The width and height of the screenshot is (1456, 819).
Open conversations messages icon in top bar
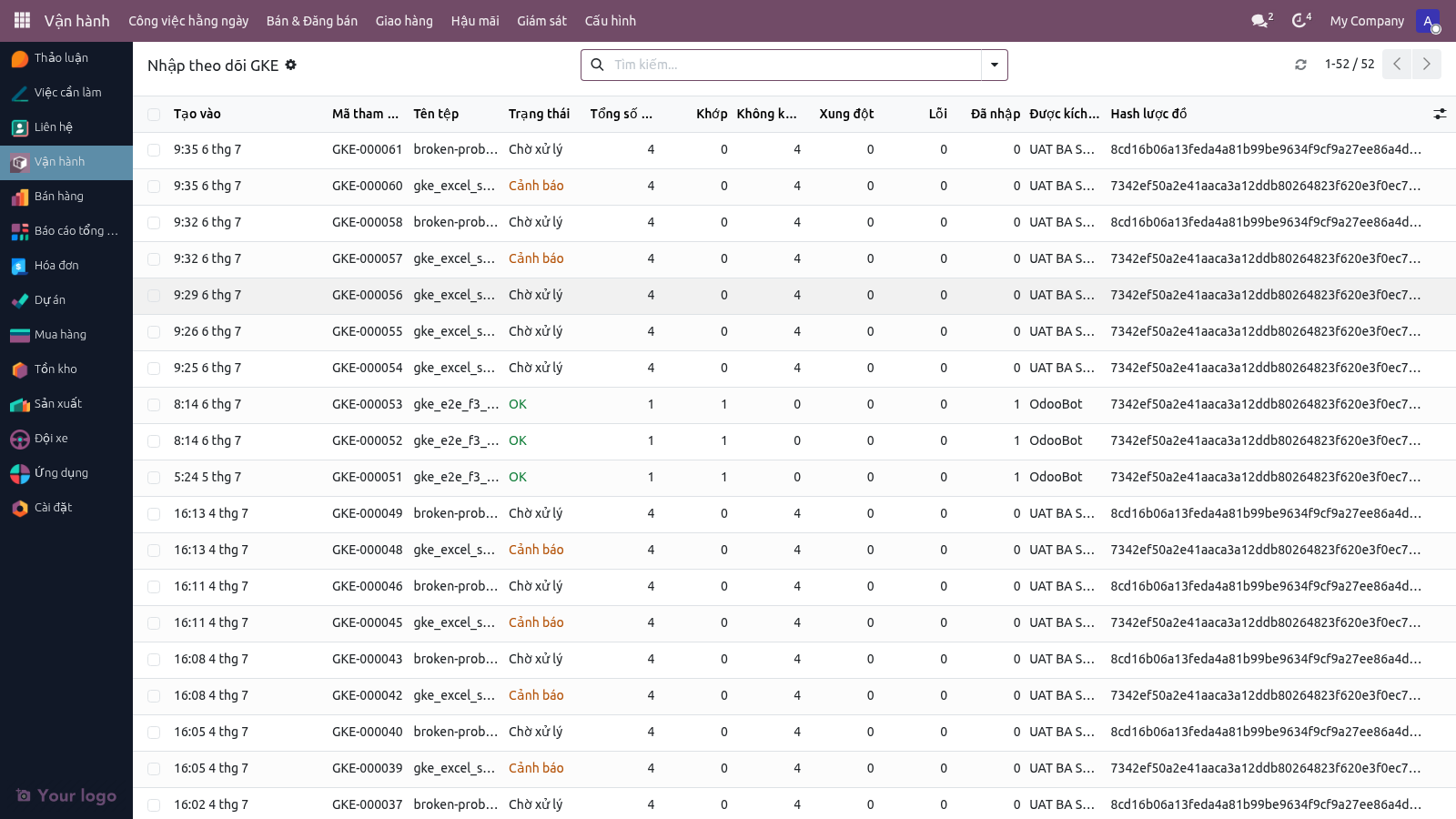click(x=1261, y=20)
